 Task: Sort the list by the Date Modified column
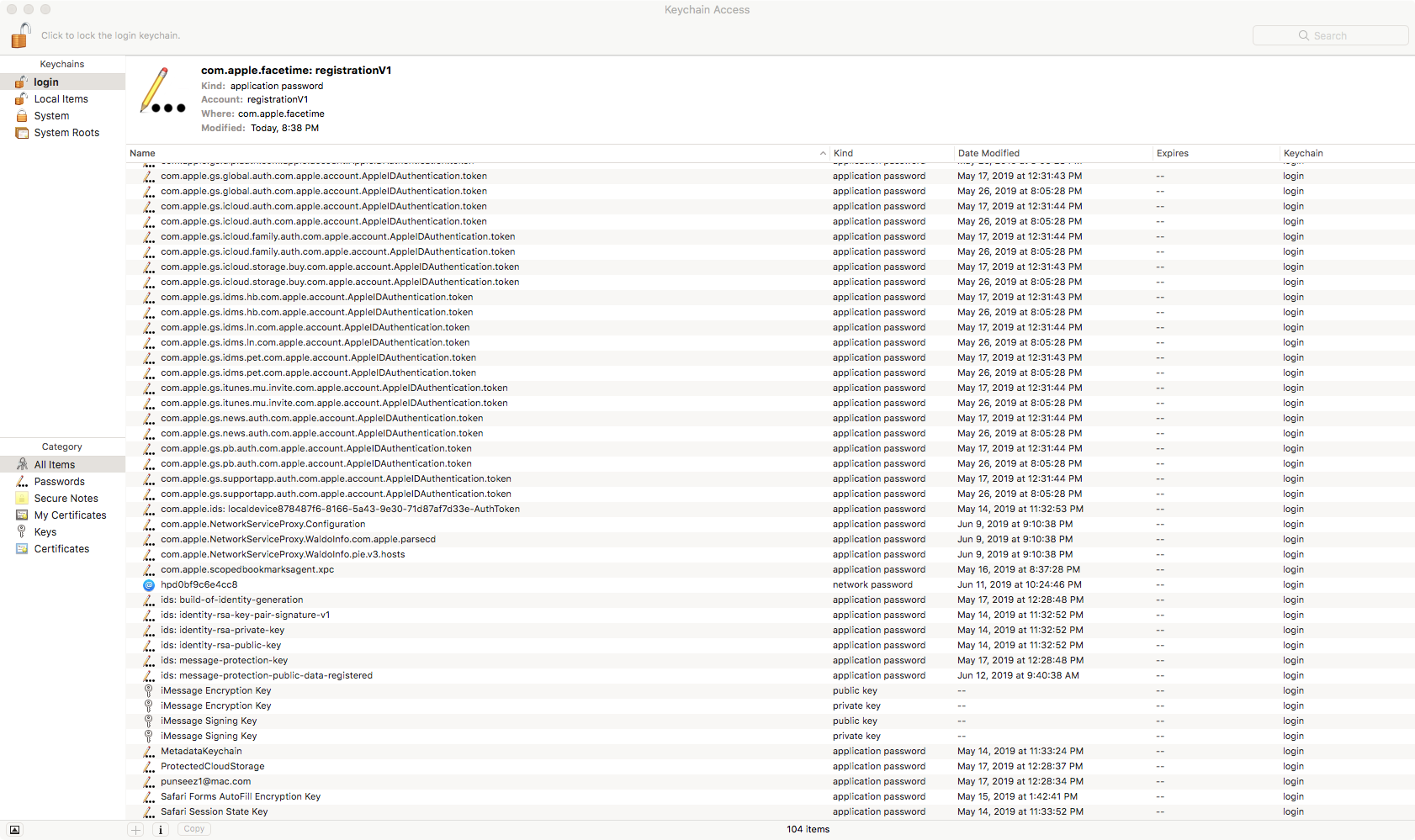[x=989, y=153]
